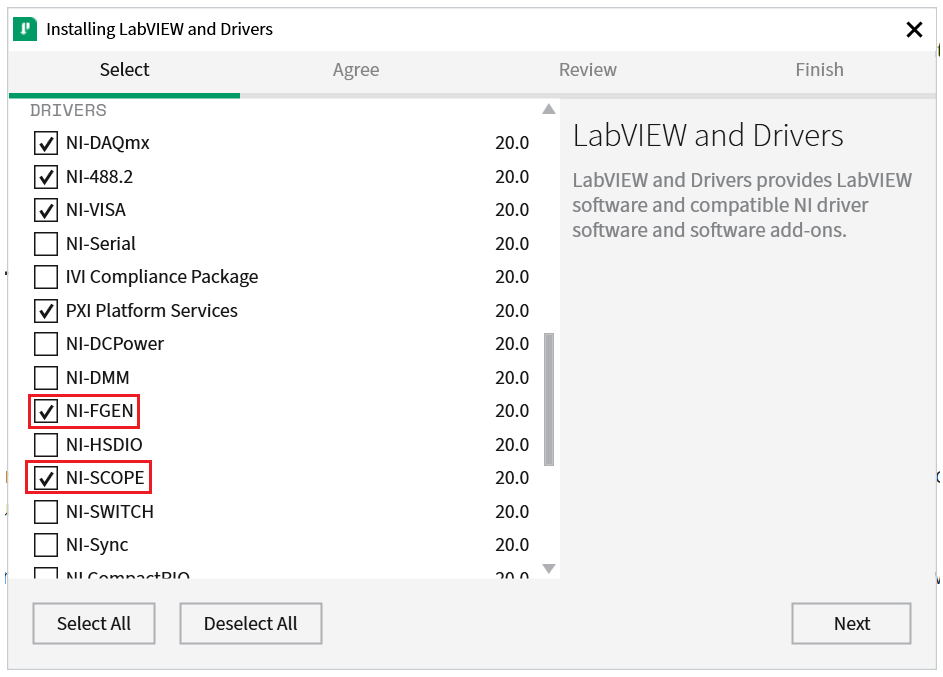Click the version 20.0 of NI-VISA
The width and height of the screenshot is (943, 677).
click(512, 210)
